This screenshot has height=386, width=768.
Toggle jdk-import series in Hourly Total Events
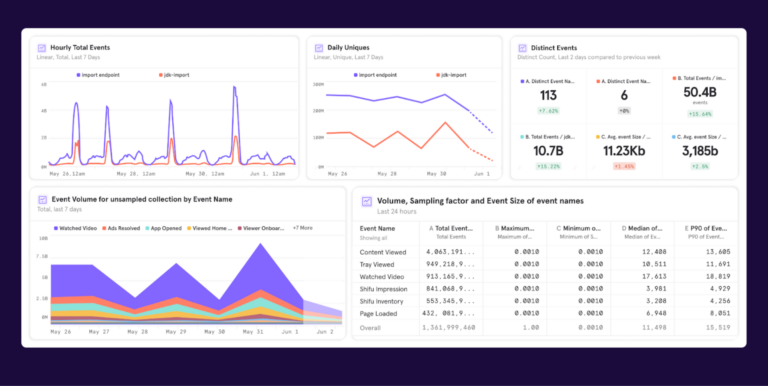click(174, 75)
